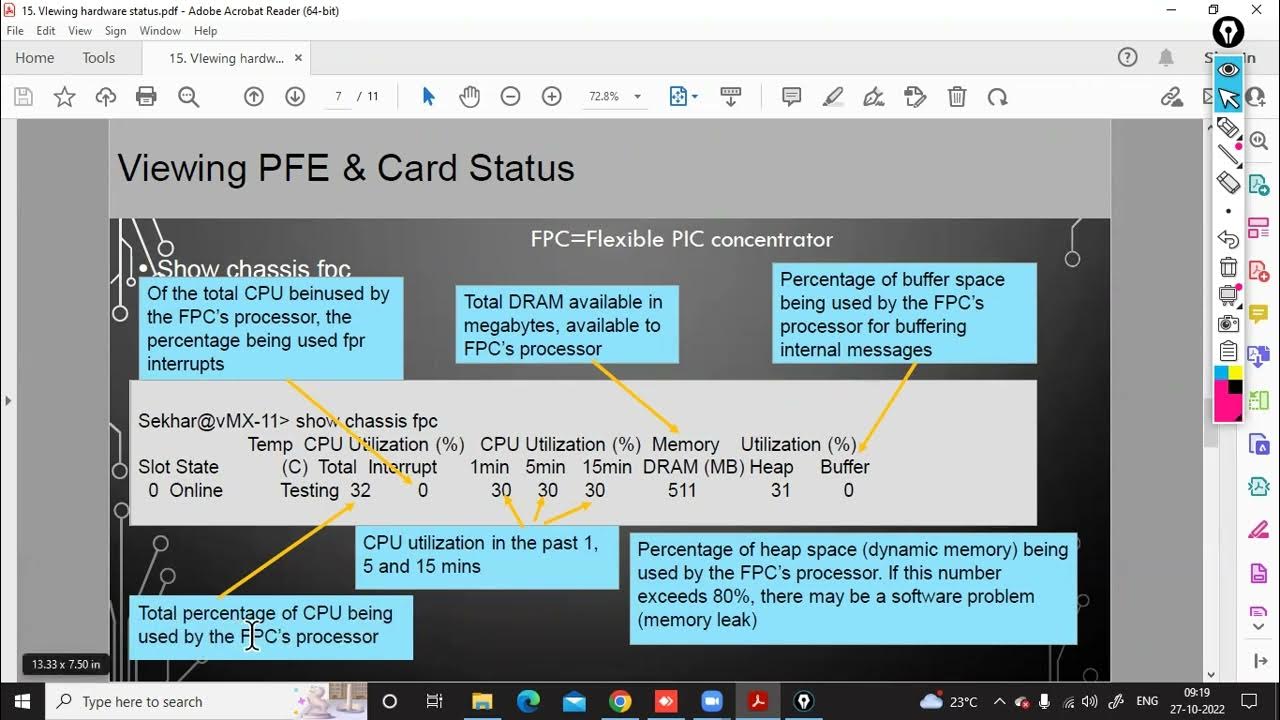Select the Epic Pen pencil tool
The image size is (1280, 720).
(x=1228, y=127)
